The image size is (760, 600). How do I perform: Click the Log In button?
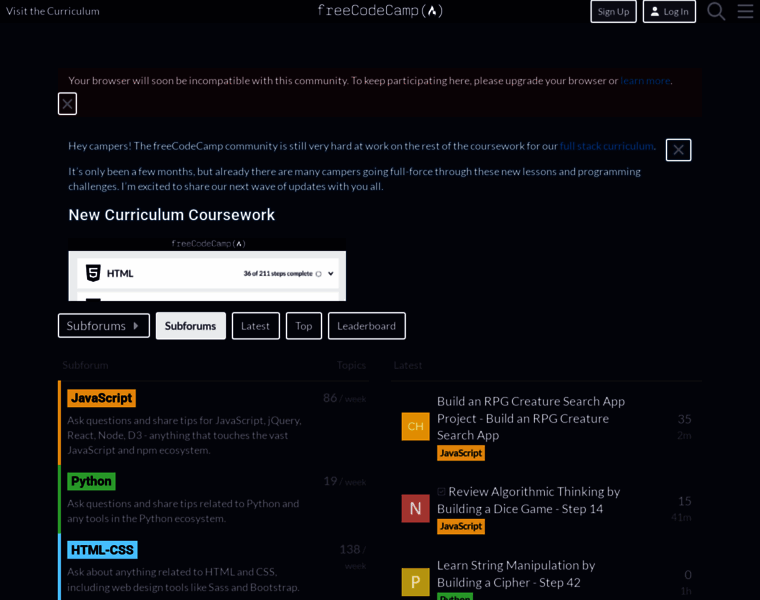point(669,11)
